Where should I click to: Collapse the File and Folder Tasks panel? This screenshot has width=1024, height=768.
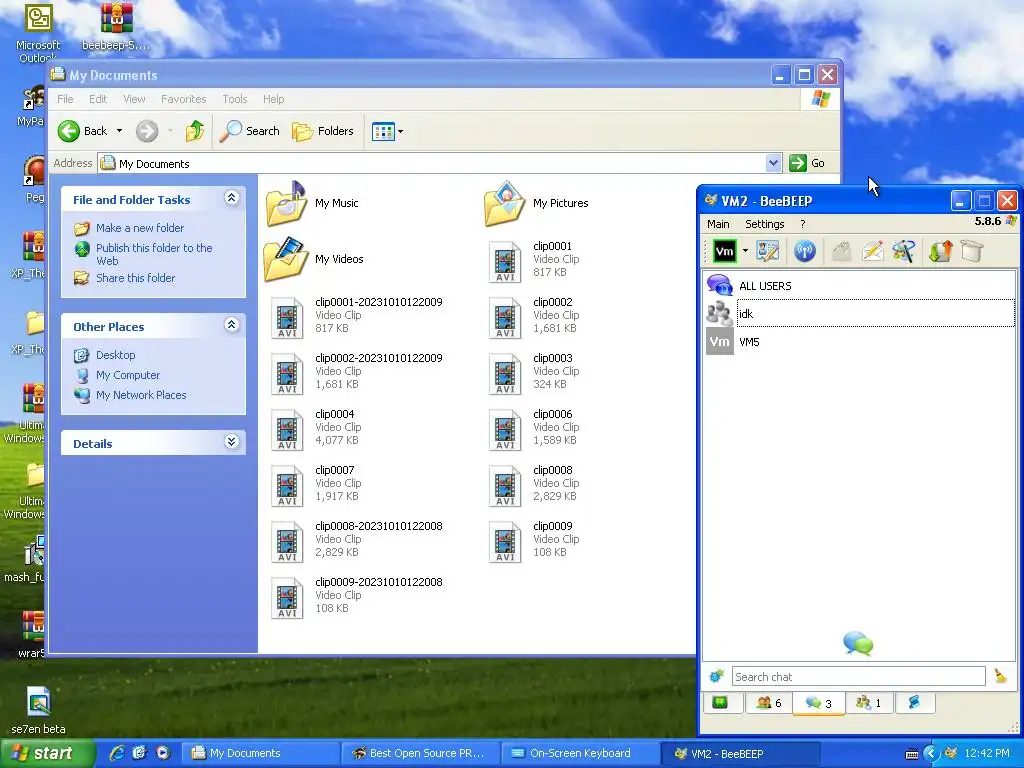(231, 198)
